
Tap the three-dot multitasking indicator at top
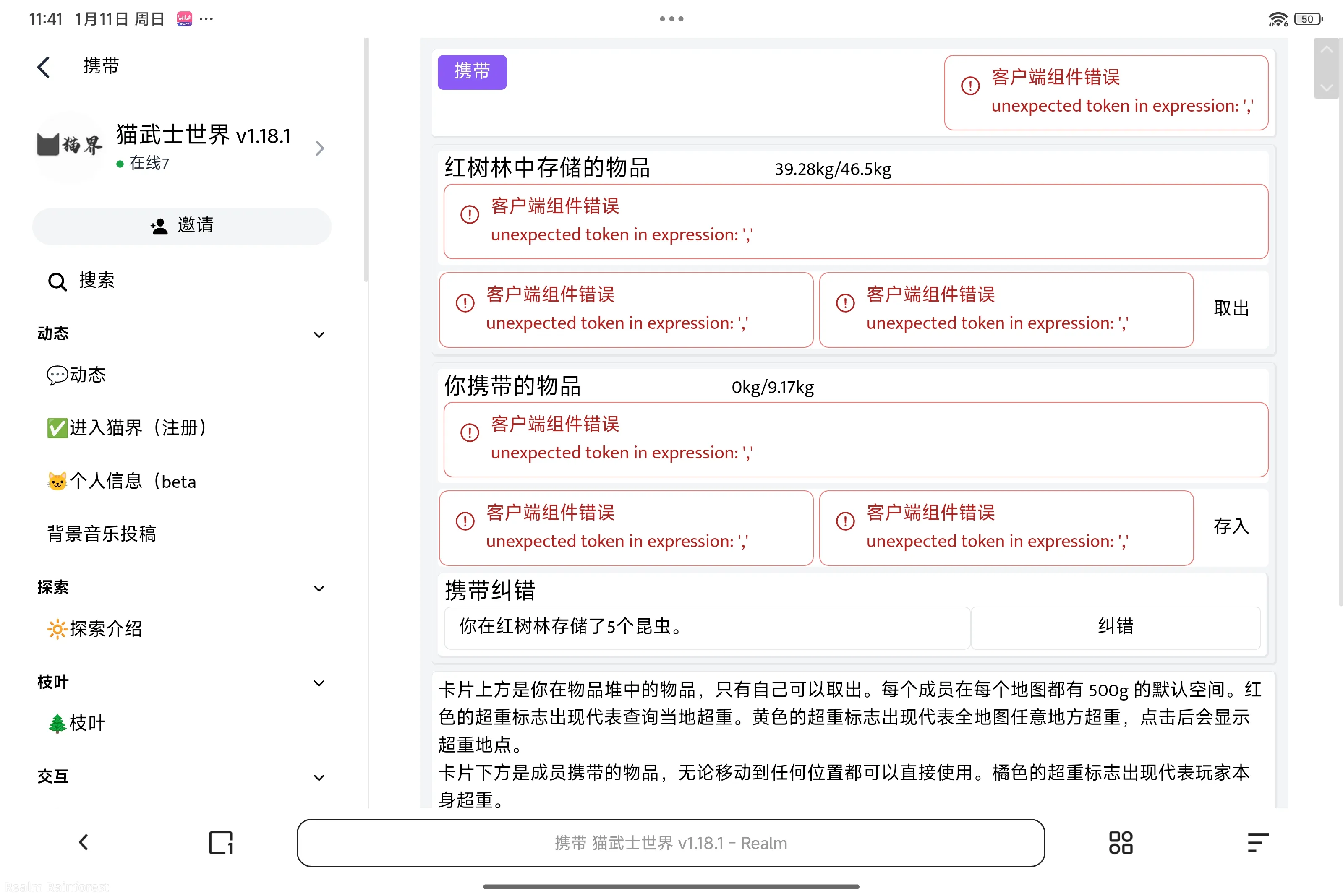[671, 19]
